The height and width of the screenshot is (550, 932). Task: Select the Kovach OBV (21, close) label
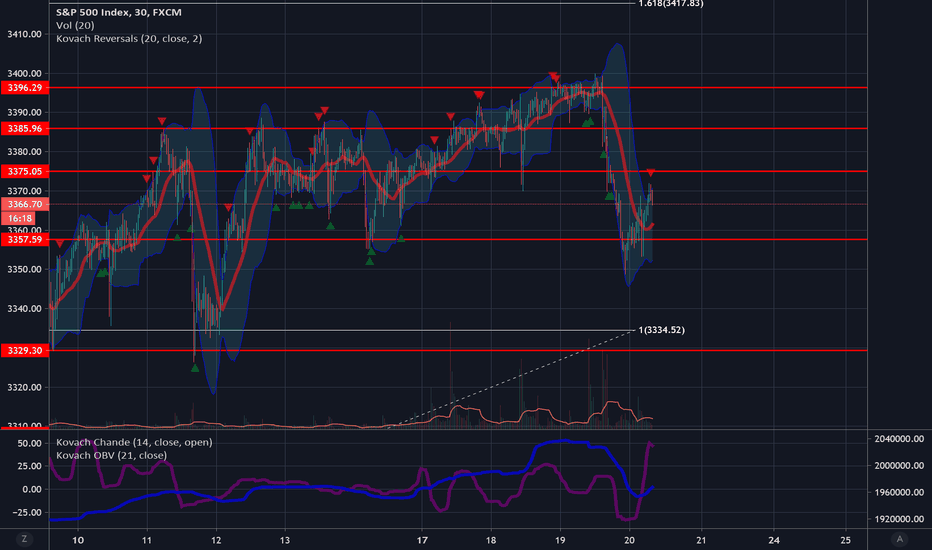click(x=111, y=455)
